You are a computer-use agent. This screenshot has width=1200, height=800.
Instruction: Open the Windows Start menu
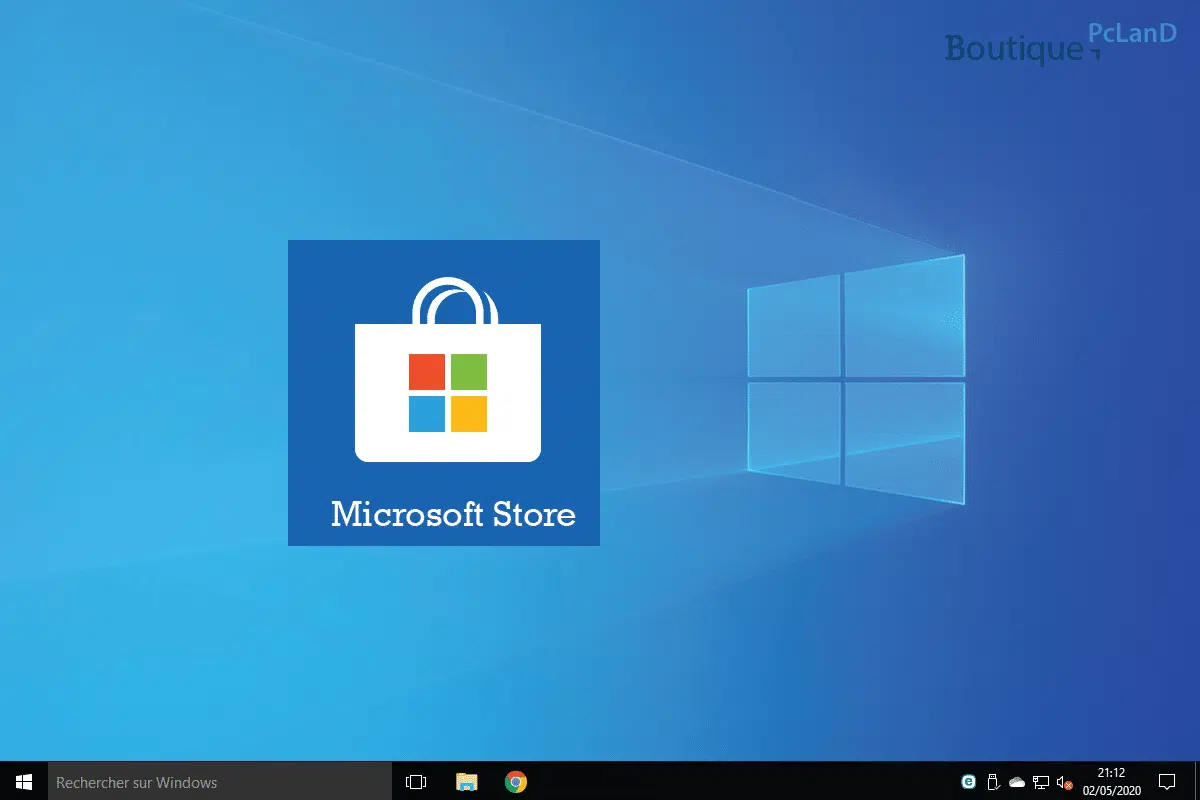[24, 781]
